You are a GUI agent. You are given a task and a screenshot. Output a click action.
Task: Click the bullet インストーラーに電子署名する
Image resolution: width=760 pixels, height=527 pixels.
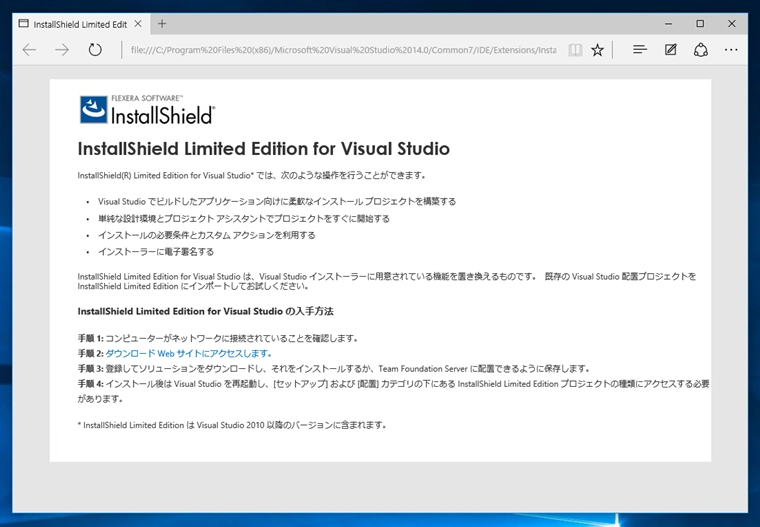tap(156, 252)
